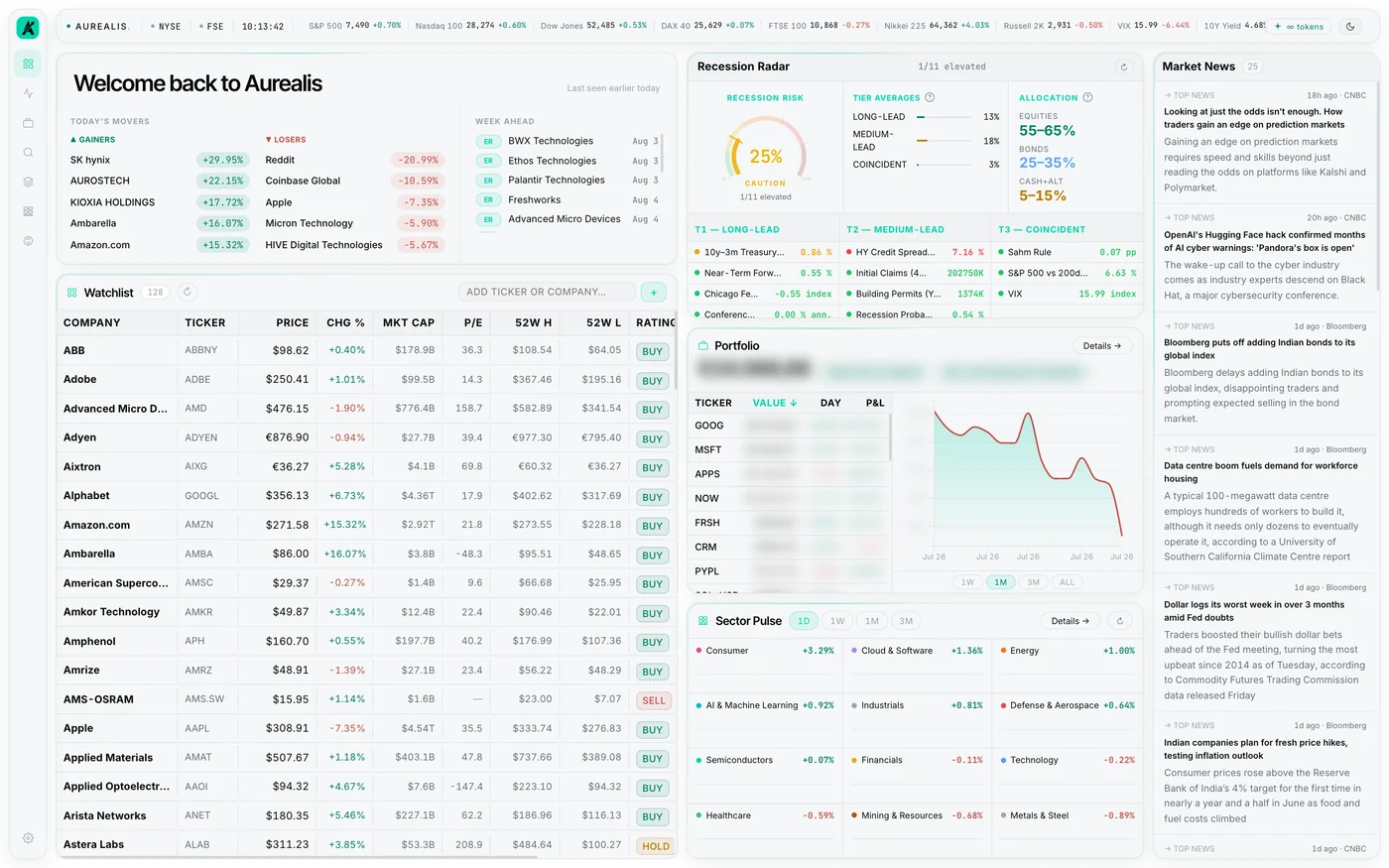The image size is (1389, 868).
Task: Sort the watchlist by the P/E column
Action: click(473, 322)
